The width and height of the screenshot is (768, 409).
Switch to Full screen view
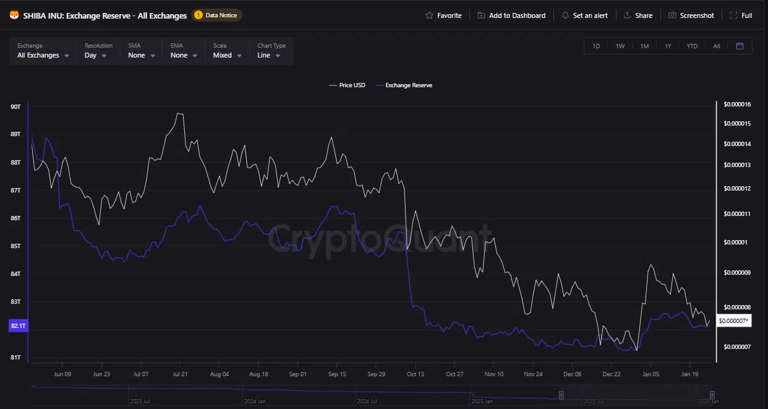(x=741, y=16)
